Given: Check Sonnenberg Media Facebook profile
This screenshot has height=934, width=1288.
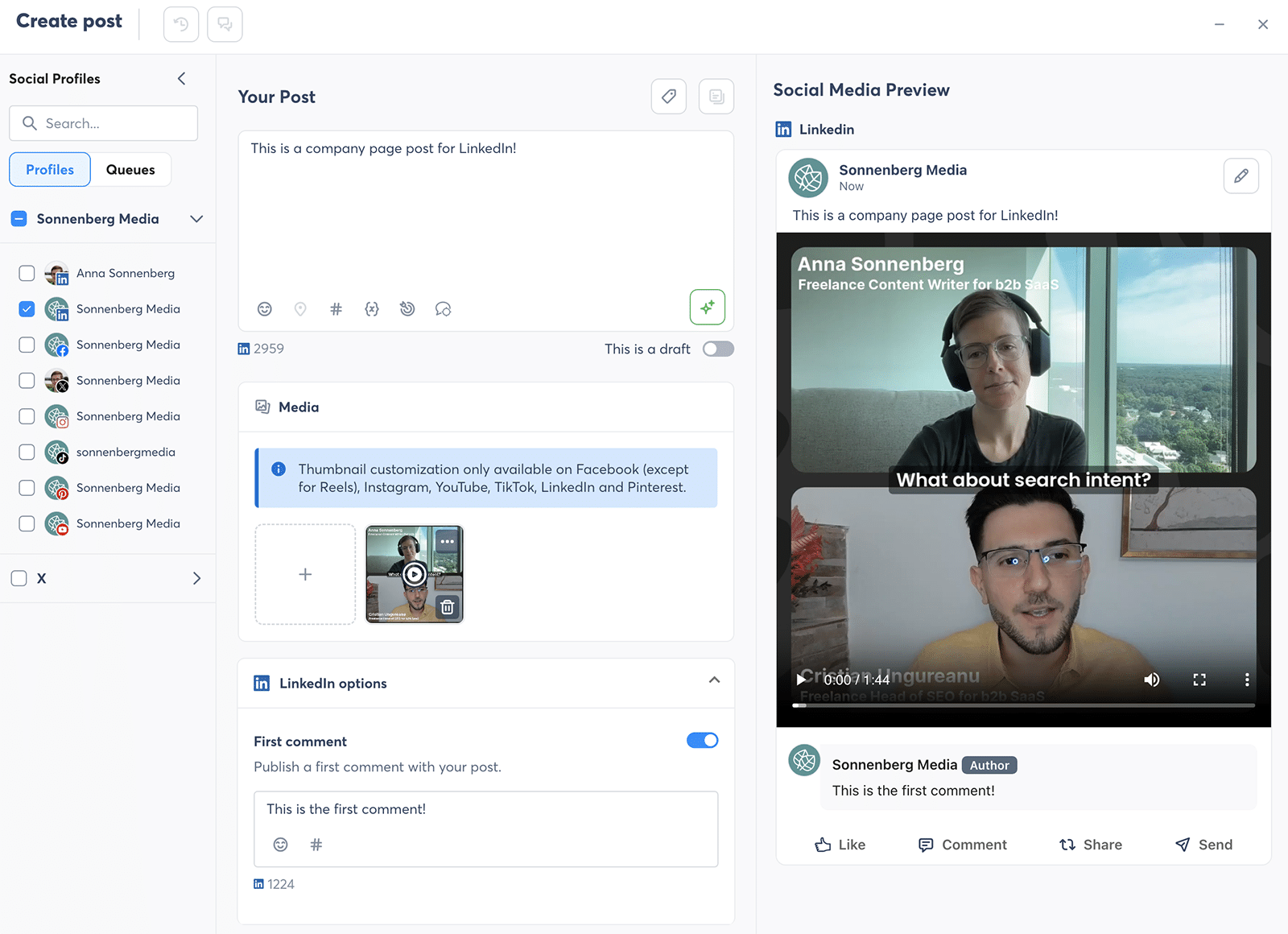Looking at the screenshot, I should [27, 345].
